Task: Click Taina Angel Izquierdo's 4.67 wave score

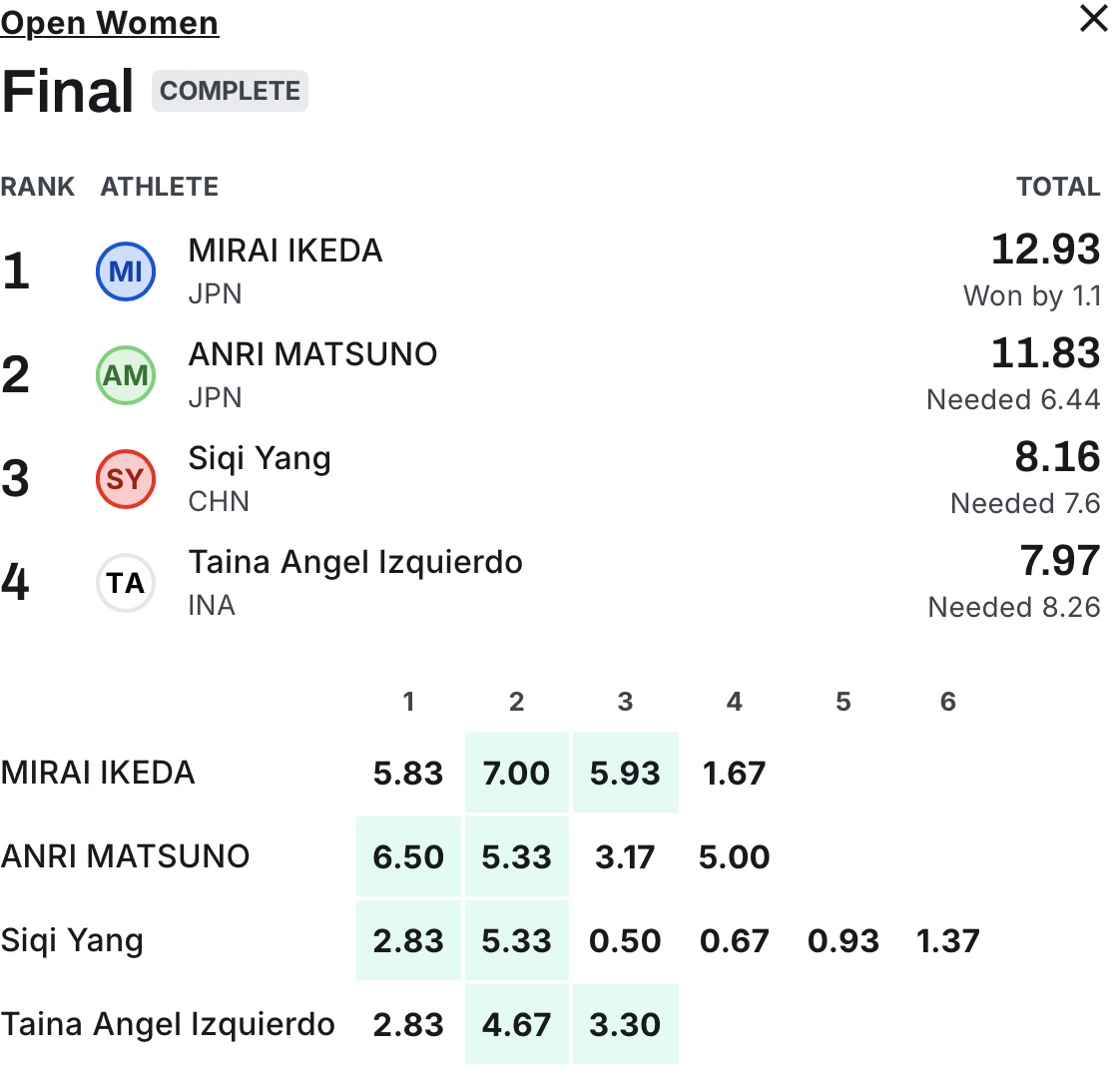Action: click(x=516, y=1024)
